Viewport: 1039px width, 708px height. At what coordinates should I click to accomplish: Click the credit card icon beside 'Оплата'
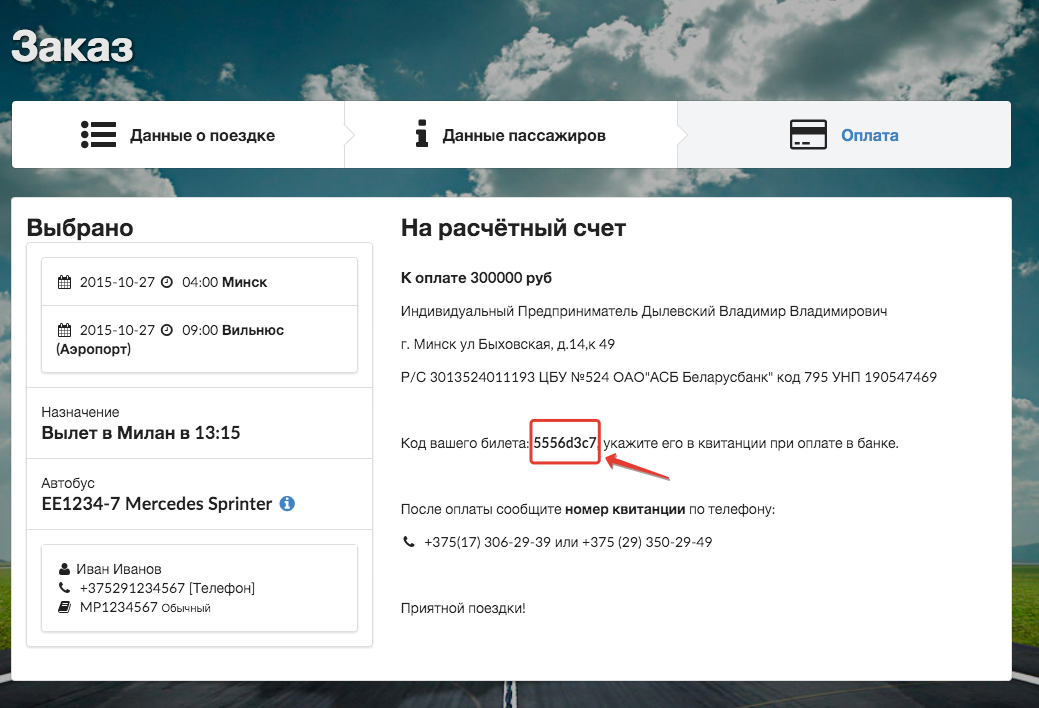[808, 135]
